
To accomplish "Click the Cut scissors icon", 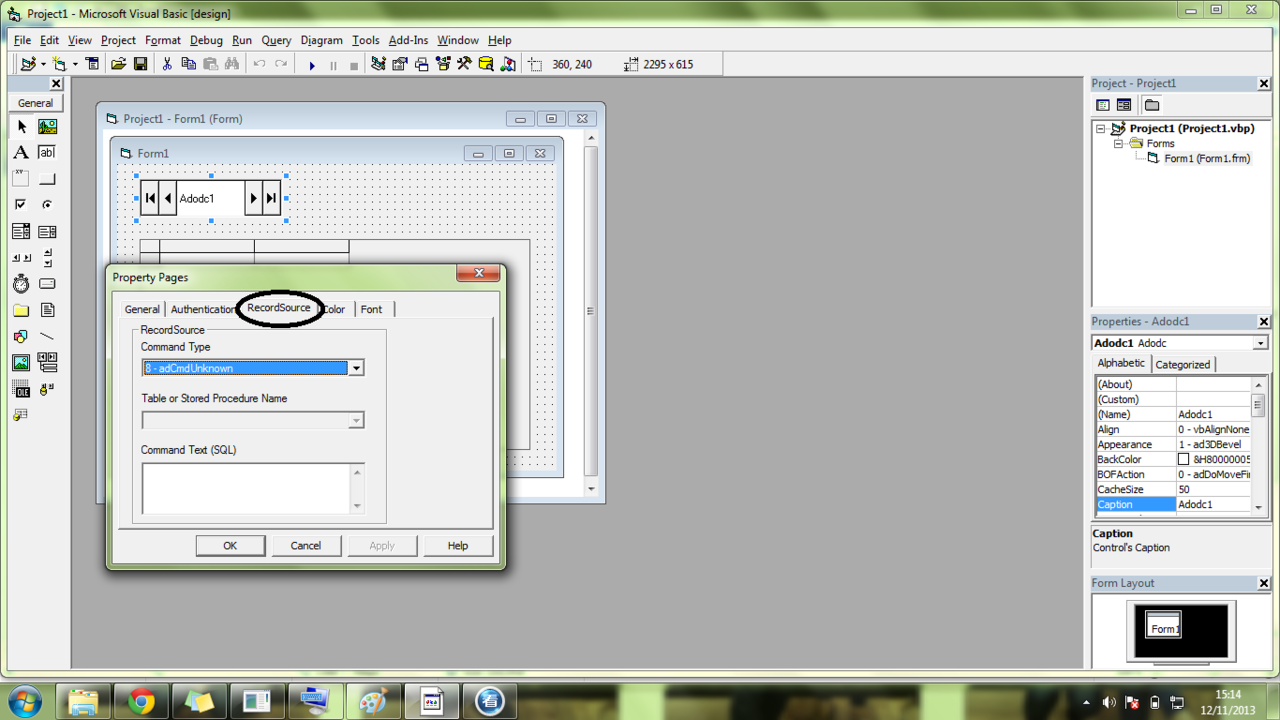I will tap(167, 64).
